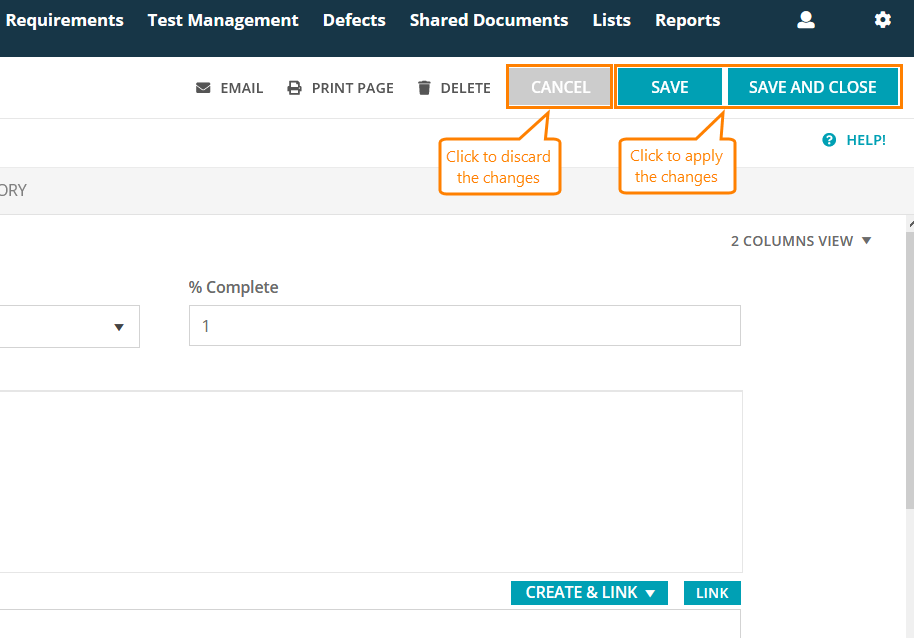This screenshot has height=638, width=914.
Task: Select Defects in the top navigation
Action: click(354, 20)
